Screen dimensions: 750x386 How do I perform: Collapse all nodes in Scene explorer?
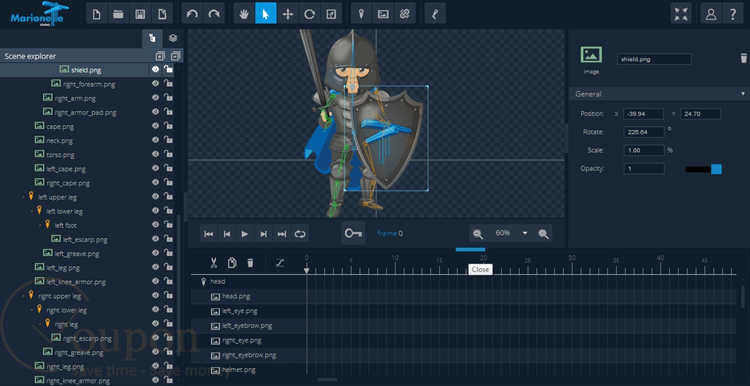[176, 56]
